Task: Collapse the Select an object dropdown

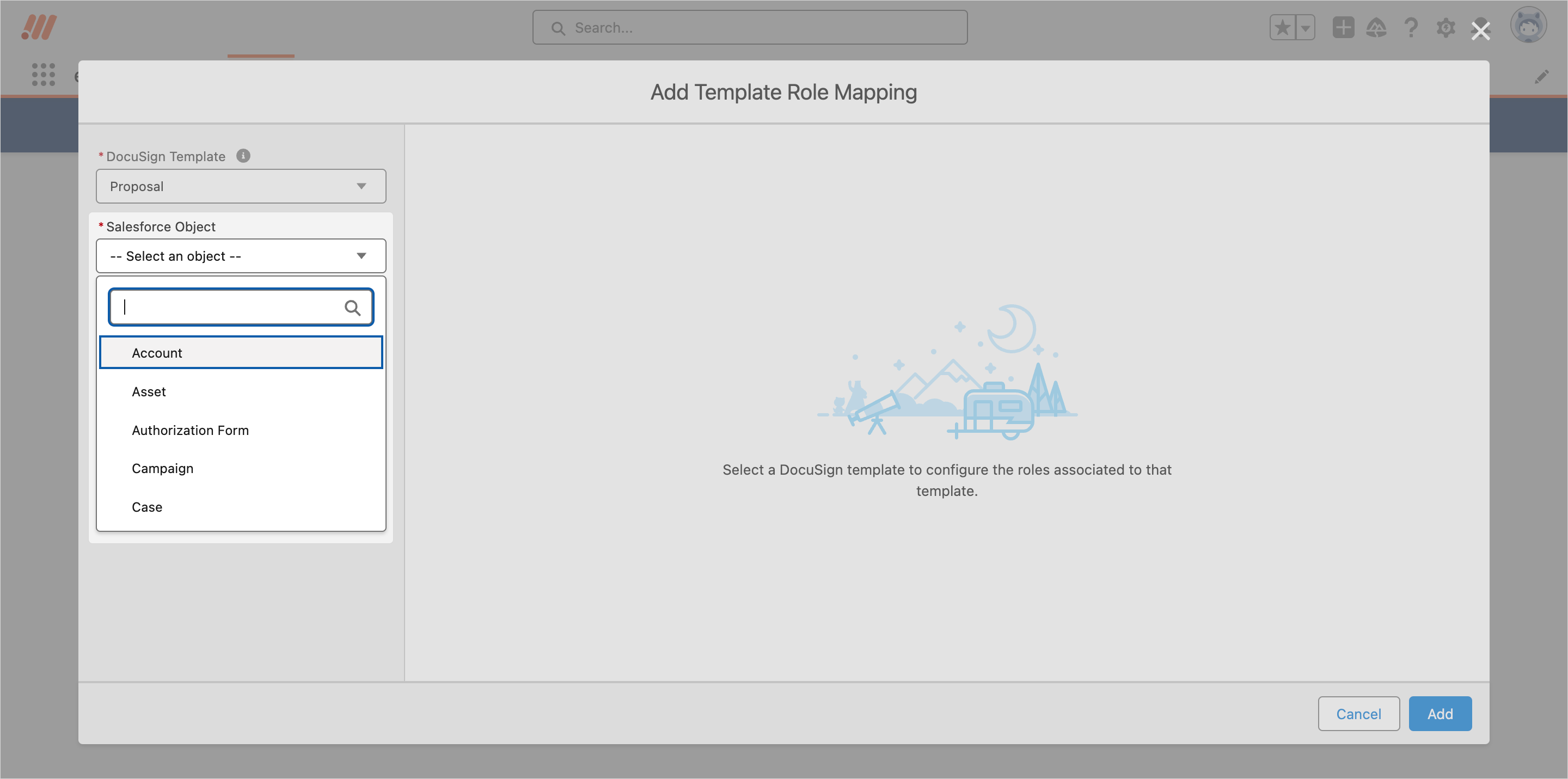Action: [241, 256]
